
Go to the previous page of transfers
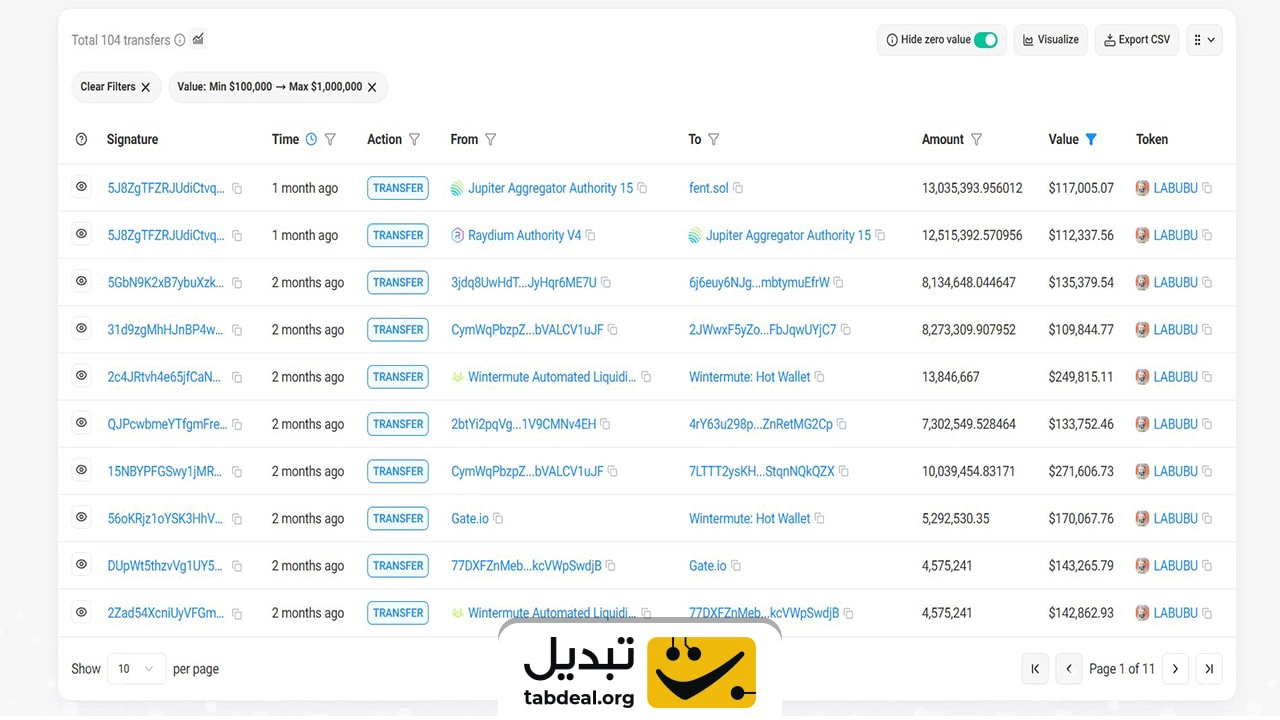click(1069, 669)
